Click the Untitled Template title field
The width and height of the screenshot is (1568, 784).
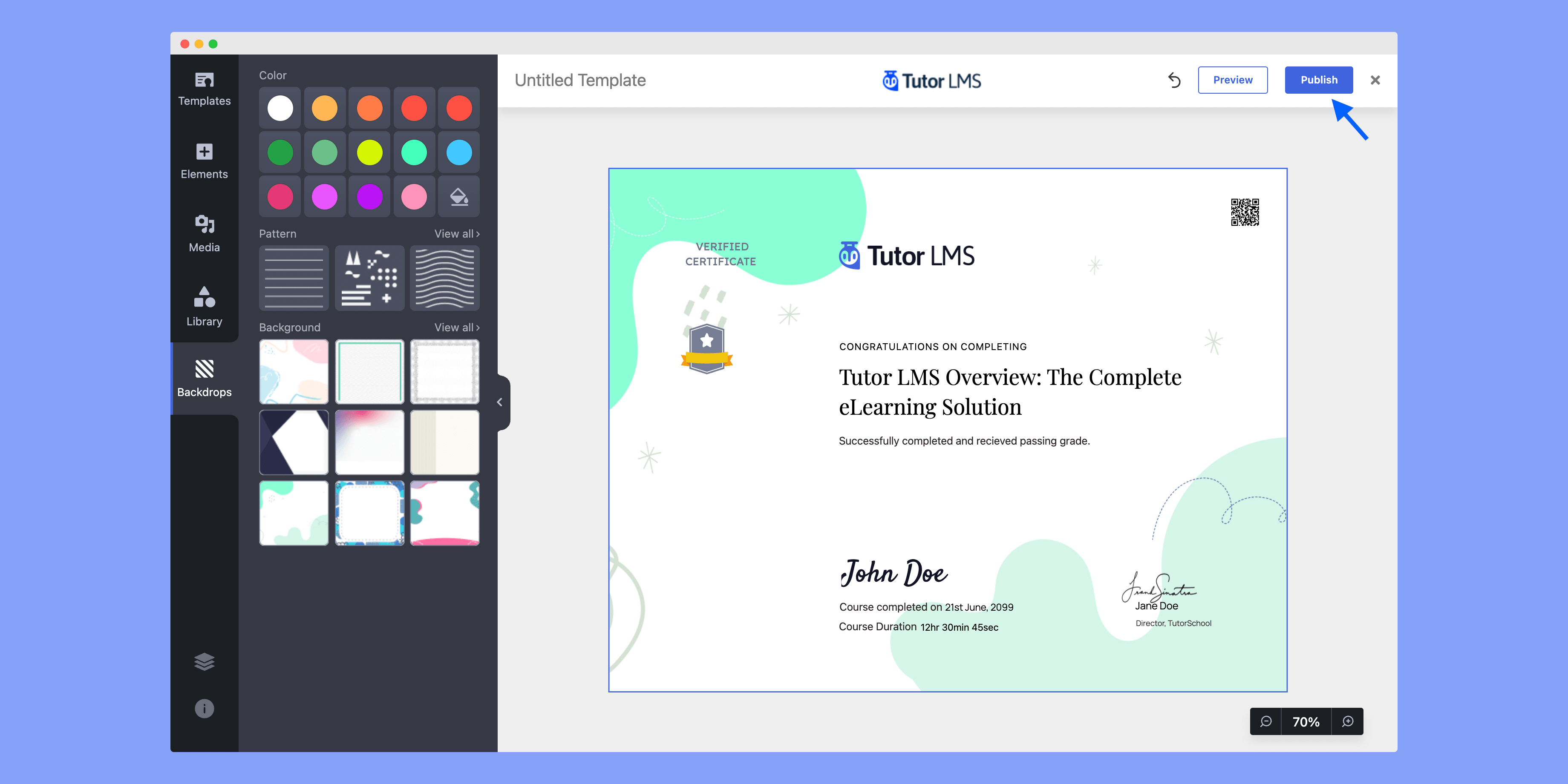point(580,80)
